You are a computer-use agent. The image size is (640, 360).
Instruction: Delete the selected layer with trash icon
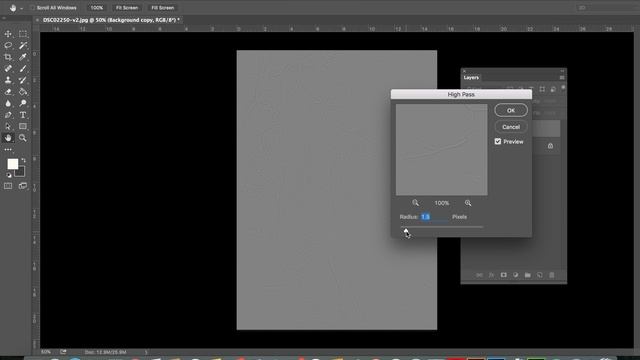click(x=551, y=275)
